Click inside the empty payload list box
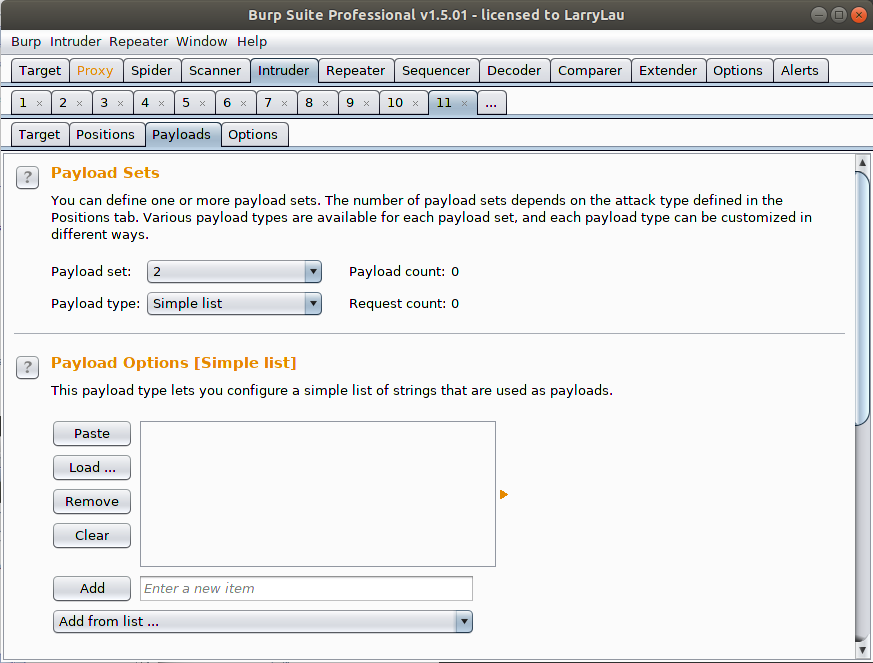This screenshot has width=873, height=663. (318, 494)
